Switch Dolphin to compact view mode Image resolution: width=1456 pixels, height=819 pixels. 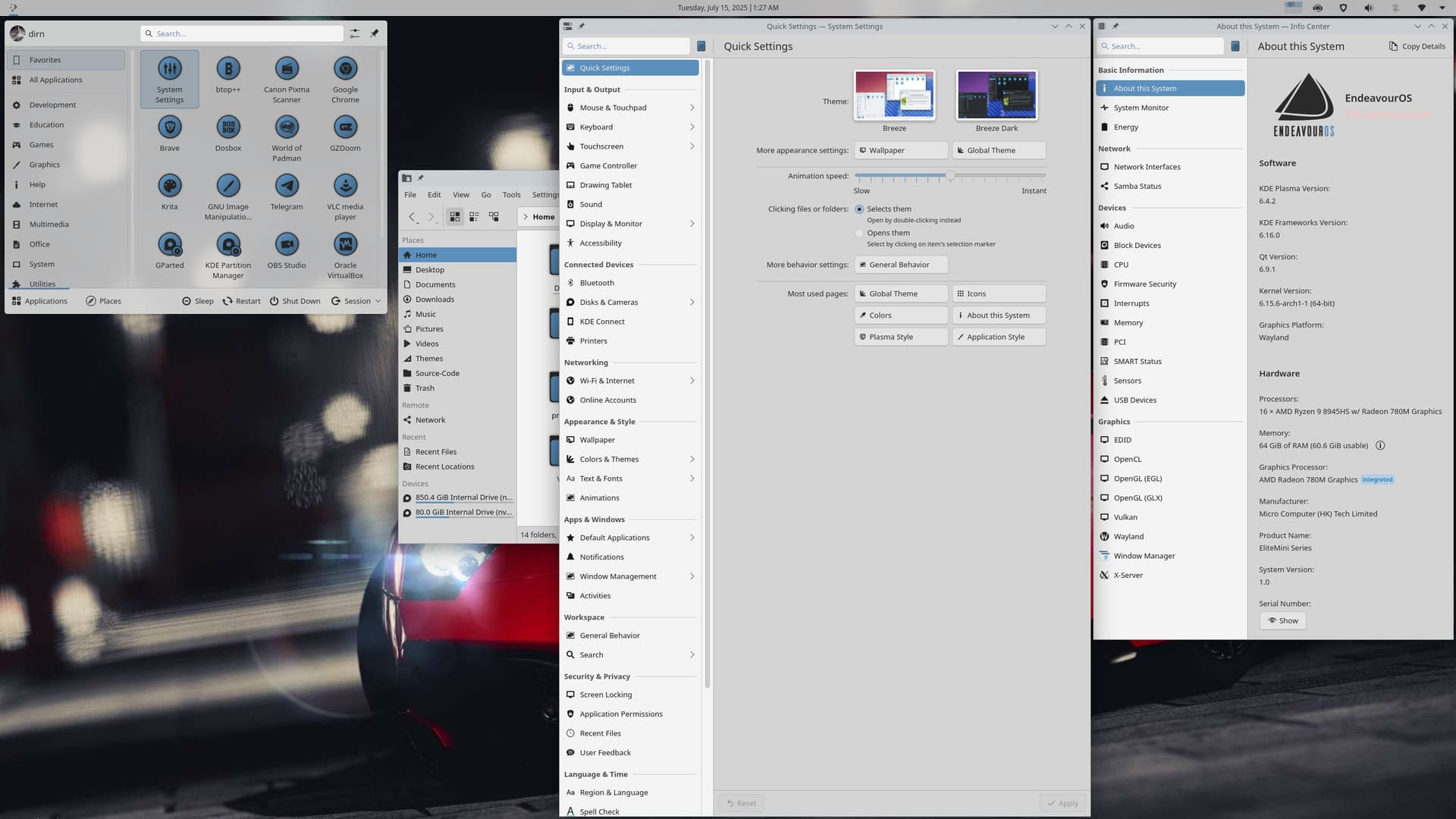pyautogui.click(x=474, y=217)
